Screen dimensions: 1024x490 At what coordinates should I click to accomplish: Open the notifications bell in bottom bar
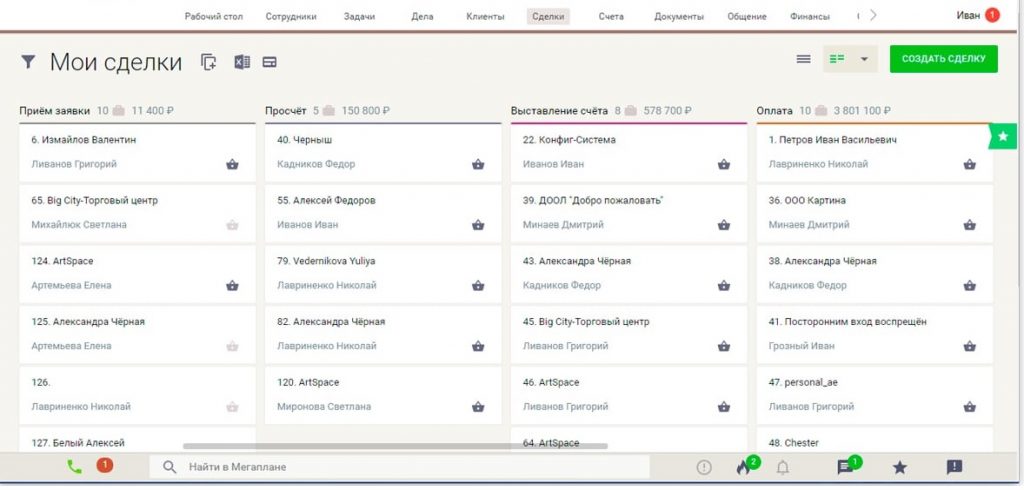click(x=783, y=467)
